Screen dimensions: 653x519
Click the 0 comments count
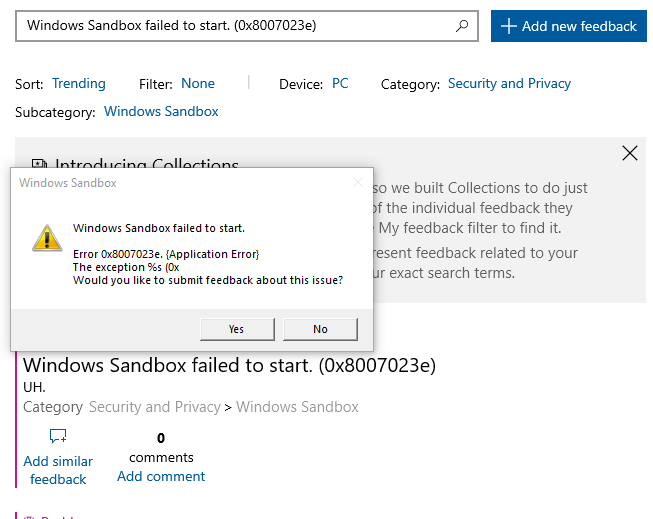(161, 447)
